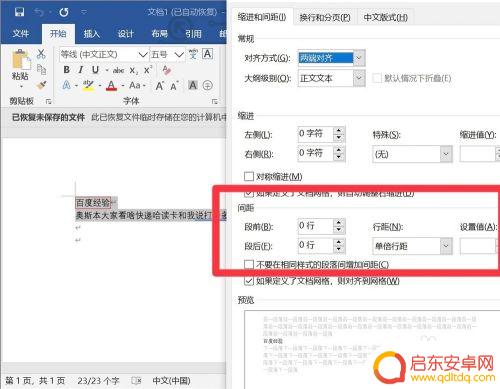
Task: Click the 设置值 input field
Action: pyautogui.click(x=478, y=246)
